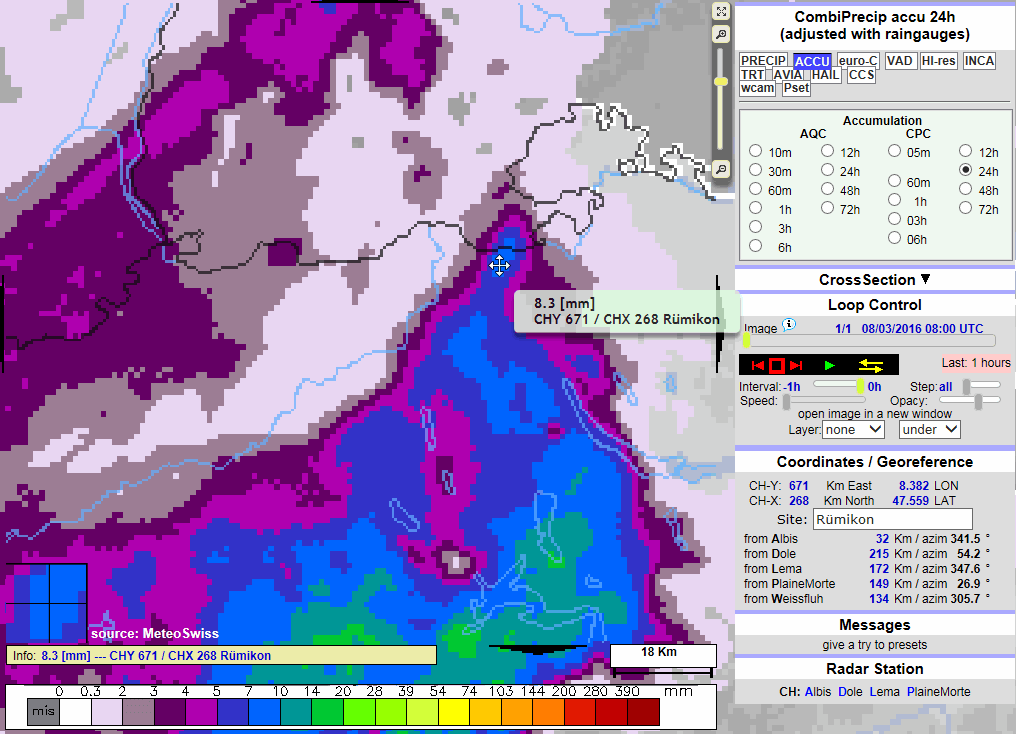Viewport: 1016px width, 734px height.
Task: Open the under/over layer position dropdown
Action: (x=929, y=429)
